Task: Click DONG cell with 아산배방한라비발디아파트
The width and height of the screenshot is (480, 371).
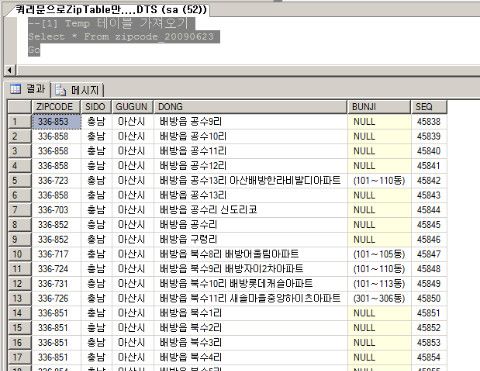Action: point(250,181)
